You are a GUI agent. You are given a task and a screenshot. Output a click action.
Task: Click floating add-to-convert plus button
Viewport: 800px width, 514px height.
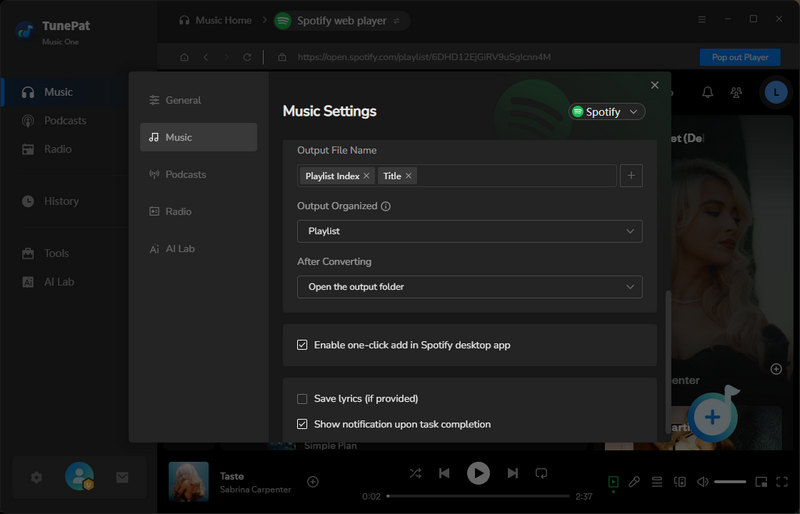[x=712, y=417]
